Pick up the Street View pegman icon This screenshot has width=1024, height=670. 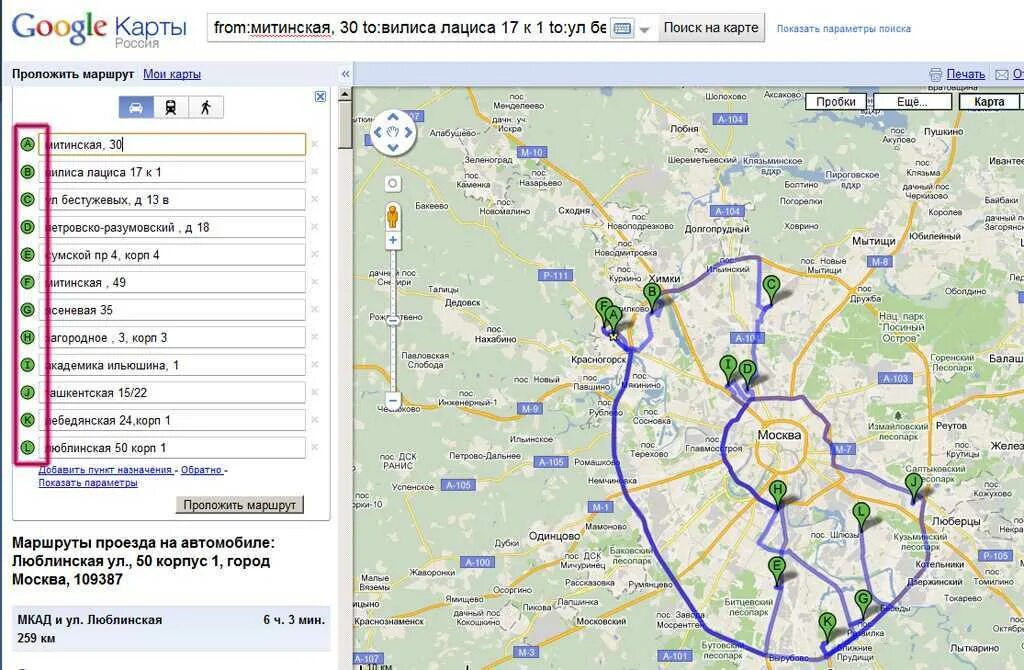pos(392,215)
